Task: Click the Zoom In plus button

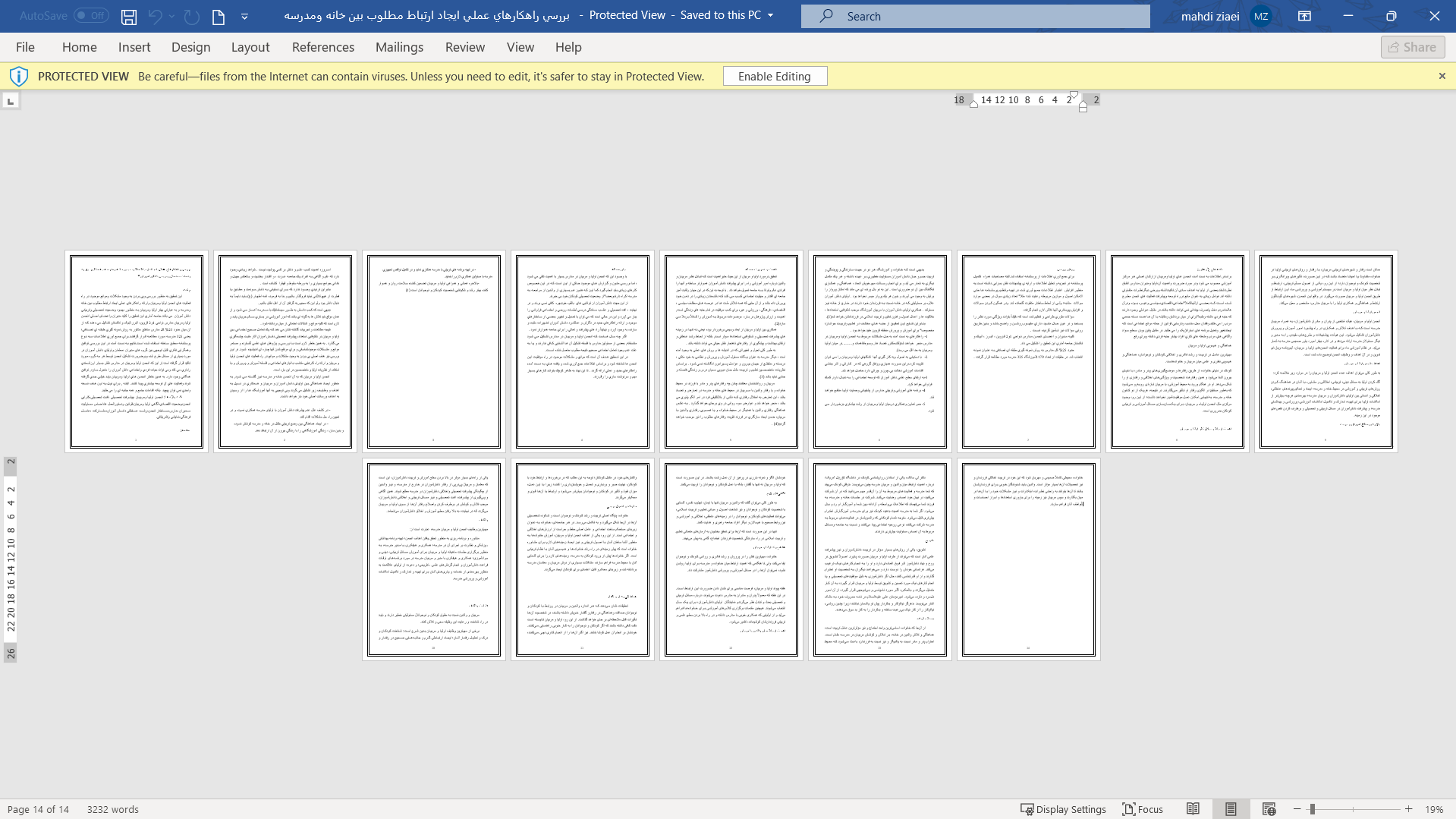Action: tap(1408, 809)
